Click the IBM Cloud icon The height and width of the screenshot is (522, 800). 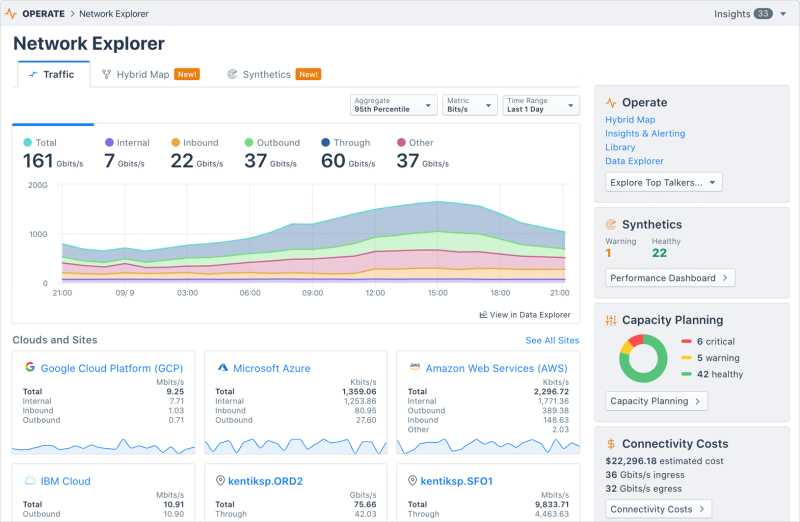click(30, 480)
